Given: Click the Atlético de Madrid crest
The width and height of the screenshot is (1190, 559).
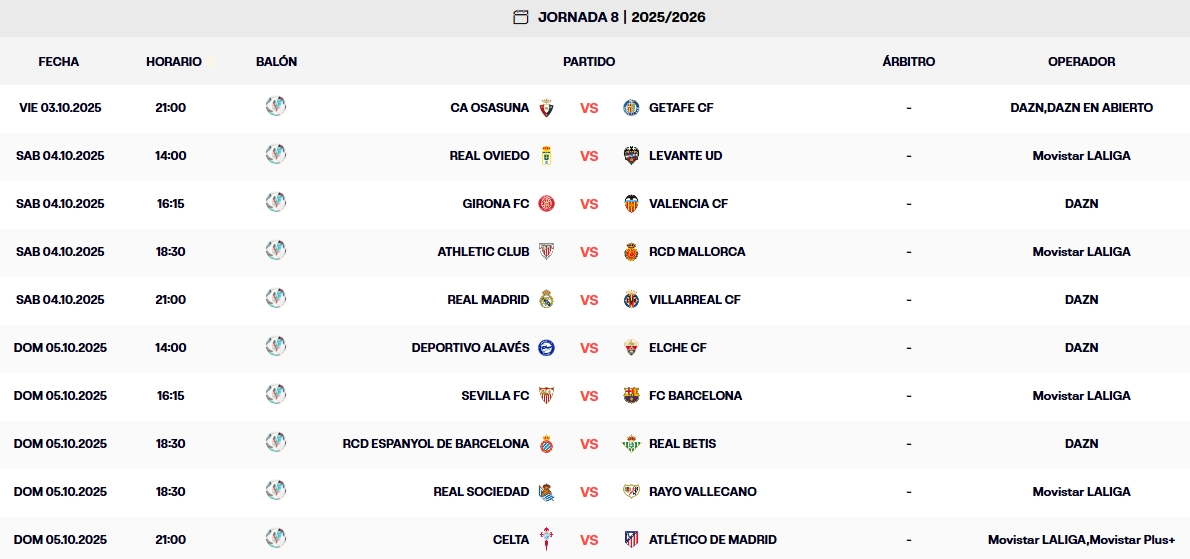Looking at the screenshot, I should [x=631, y=540].
